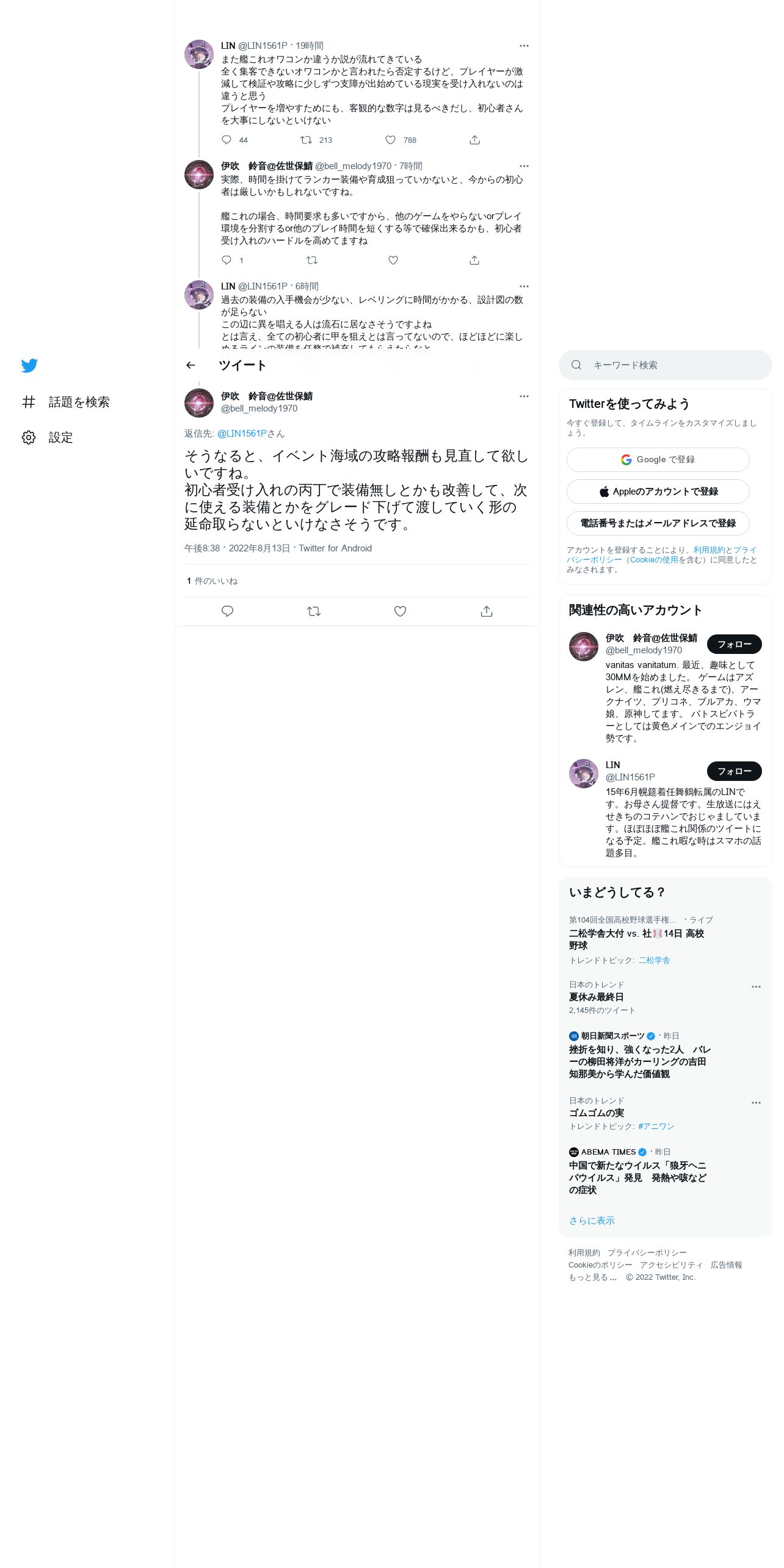
Task: Open more options for the 夏休み最終日 trend
Action: (x=756, y=987)
